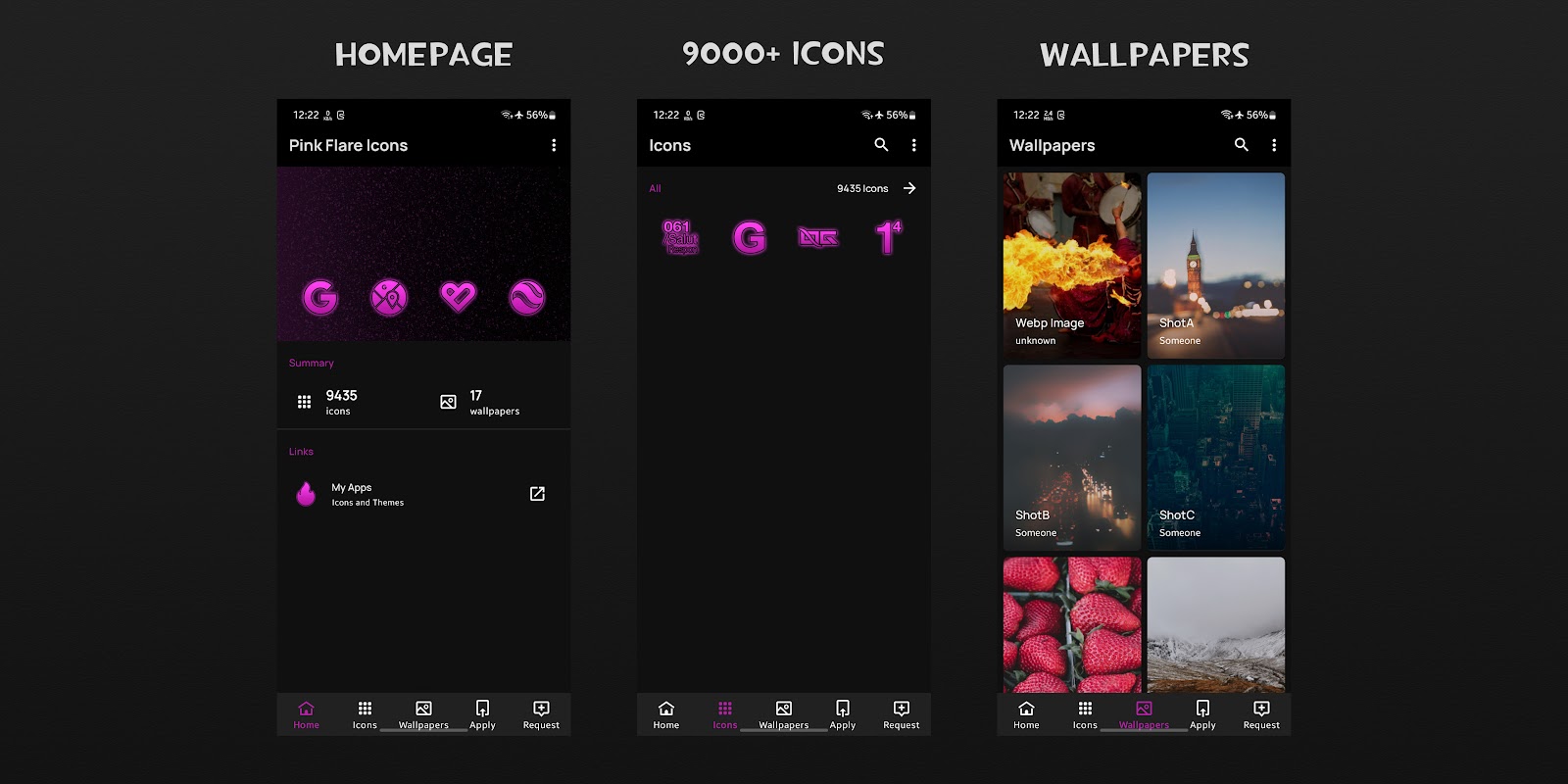Viewport: 1568px width, 784px height.
Task: Tap the search icon on Wallpapers screen
Action: 1241,145
